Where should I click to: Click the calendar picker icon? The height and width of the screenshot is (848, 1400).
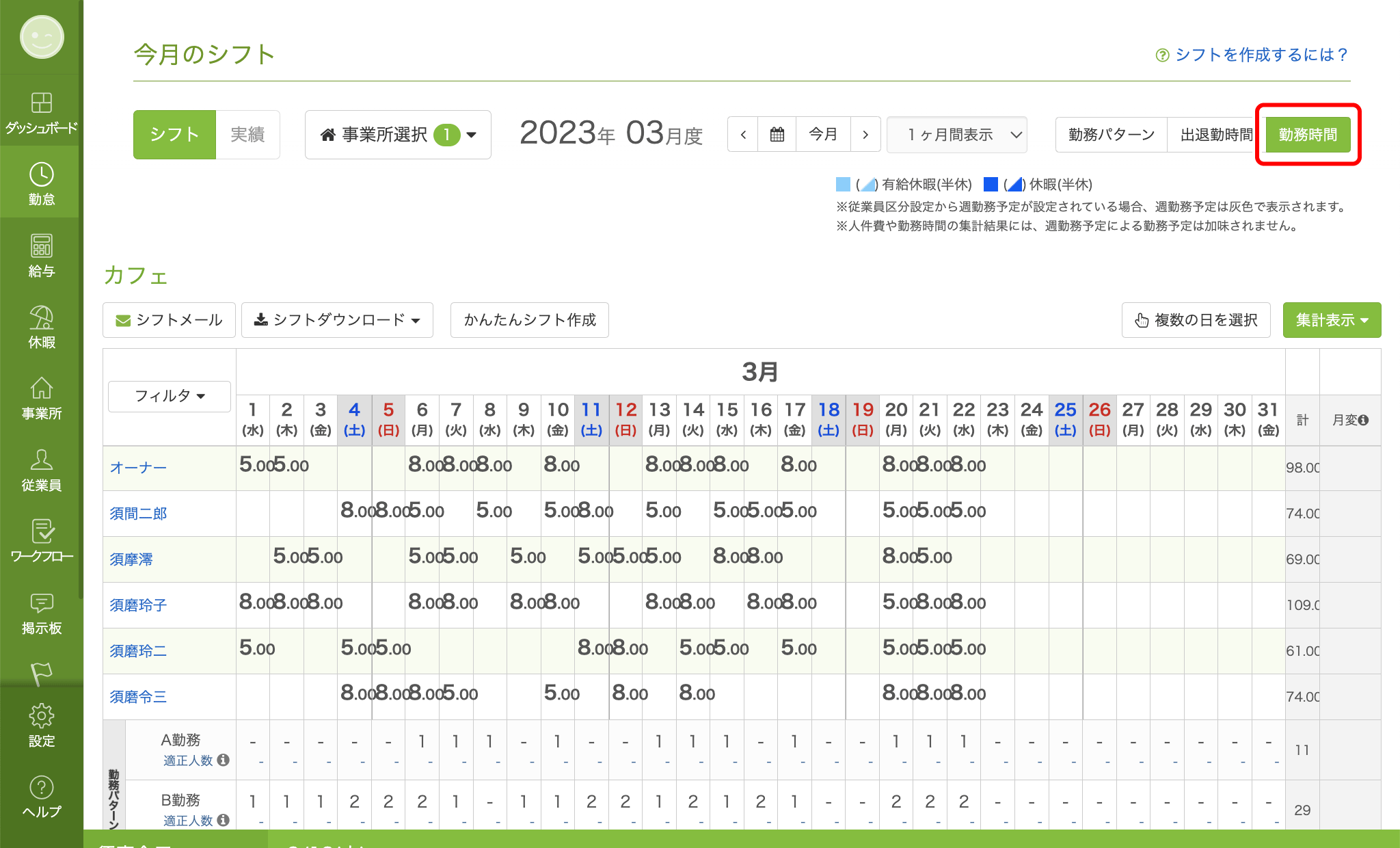point(777,134)
